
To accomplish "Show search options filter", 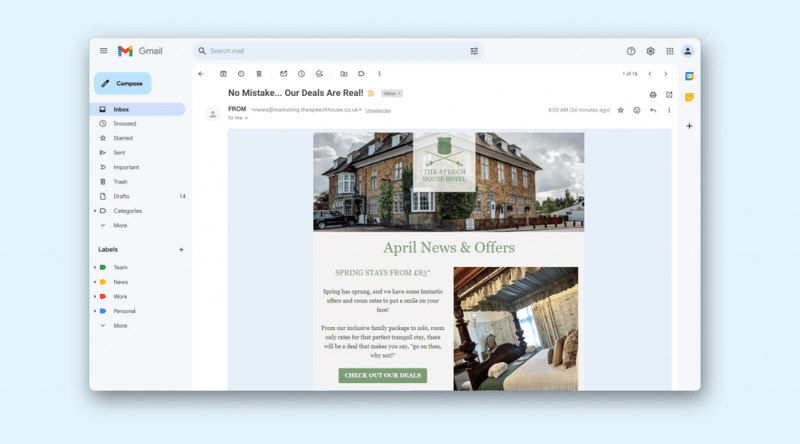I will point(474,51).
